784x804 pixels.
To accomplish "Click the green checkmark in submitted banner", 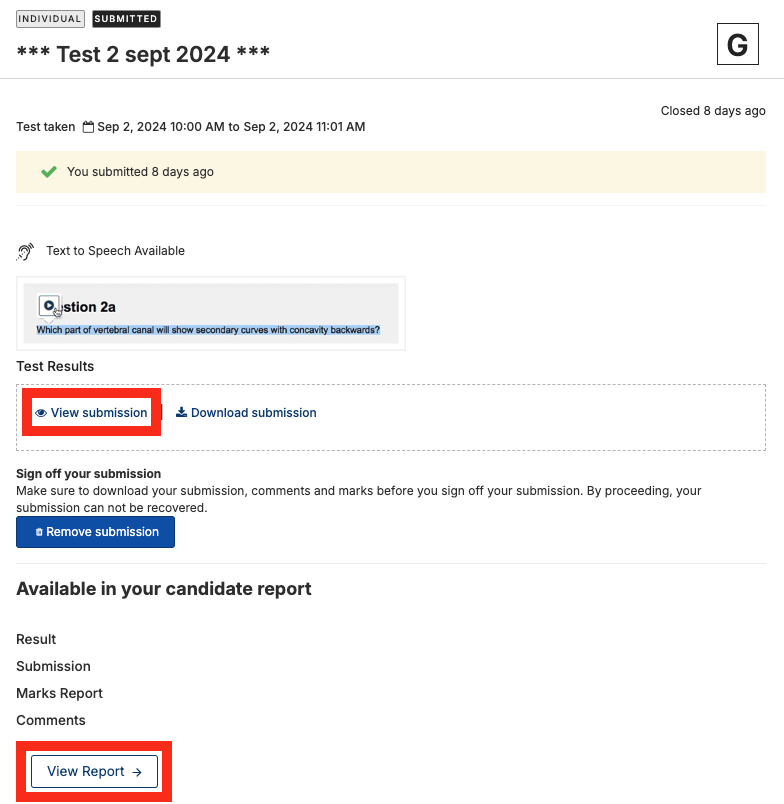I will [49, 172].
